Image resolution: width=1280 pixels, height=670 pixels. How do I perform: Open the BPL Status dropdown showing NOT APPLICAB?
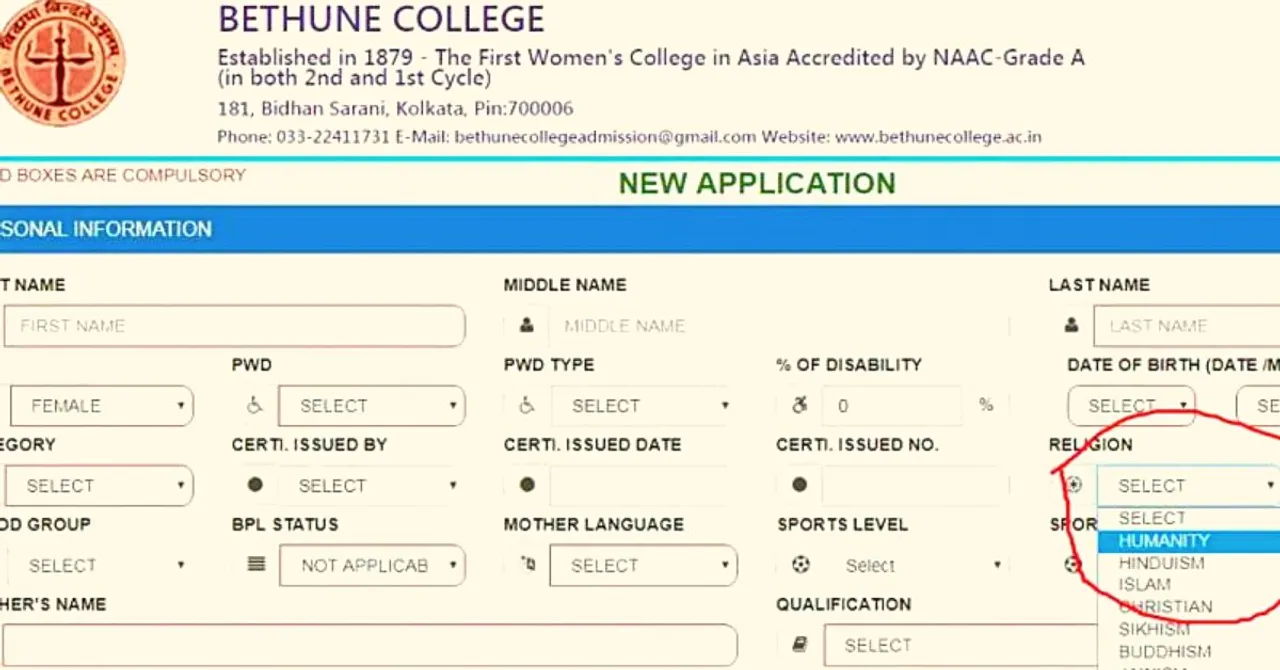(371, 565)
